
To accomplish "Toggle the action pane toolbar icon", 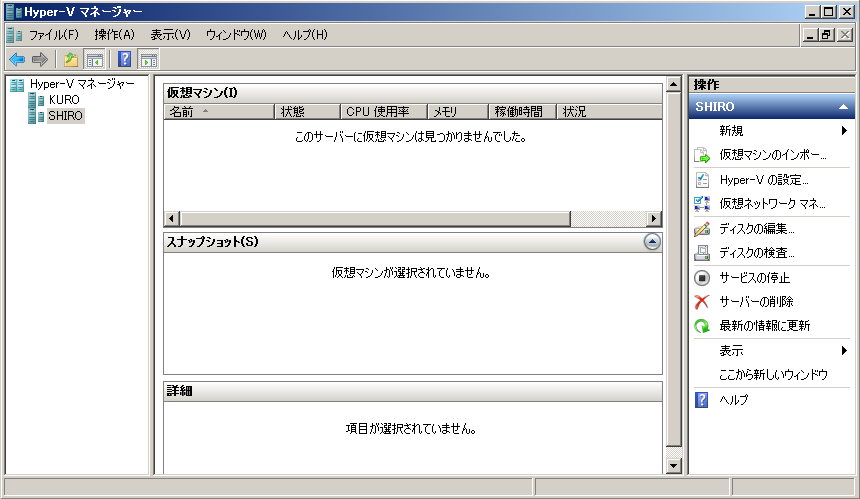I will [148, 59].
